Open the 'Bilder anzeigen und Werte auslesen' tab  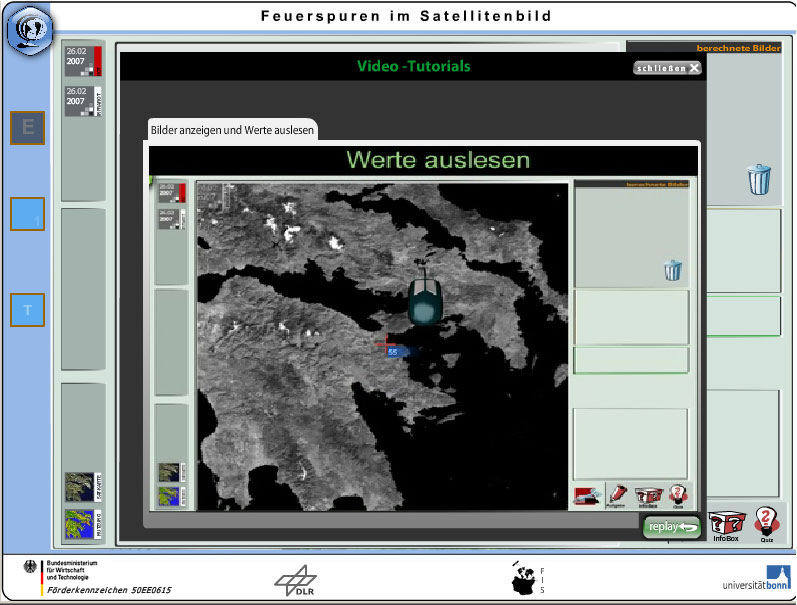232,130
